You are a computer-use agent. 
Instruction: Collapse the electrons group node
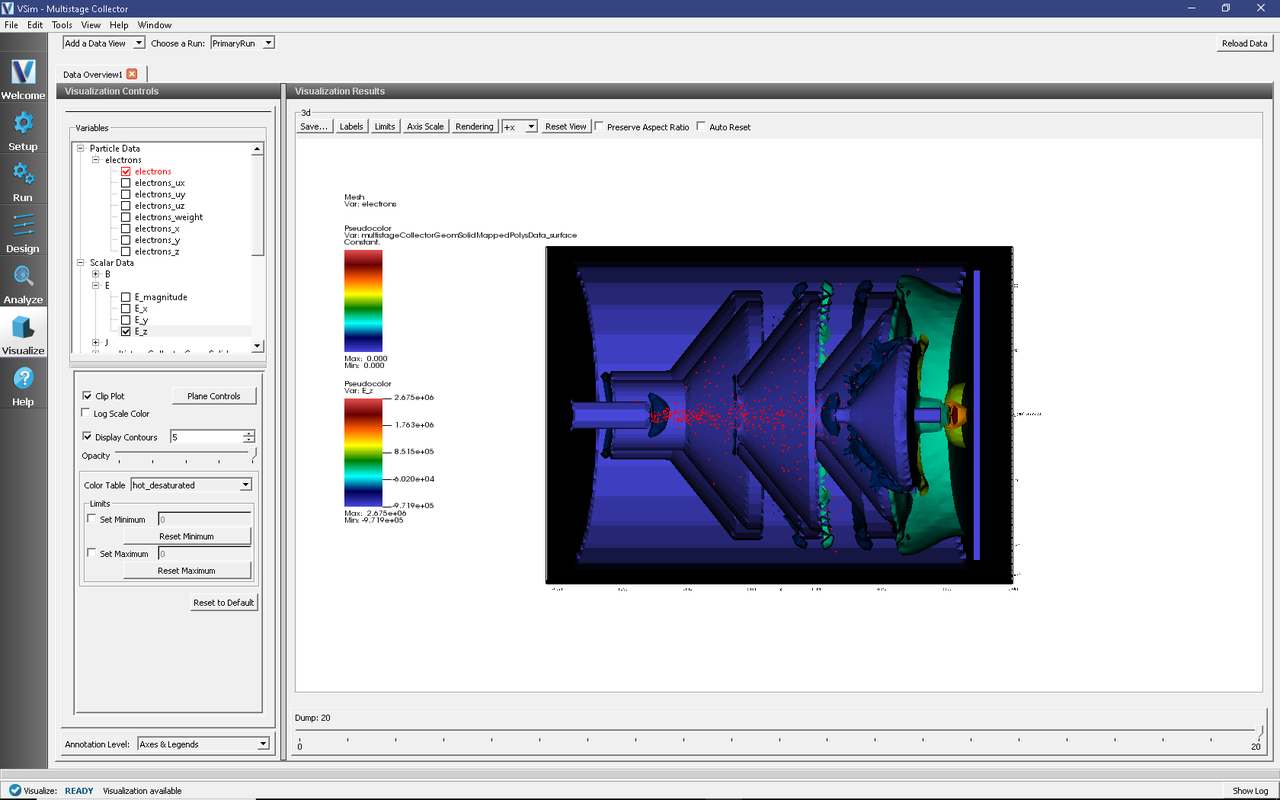point(95,160)
